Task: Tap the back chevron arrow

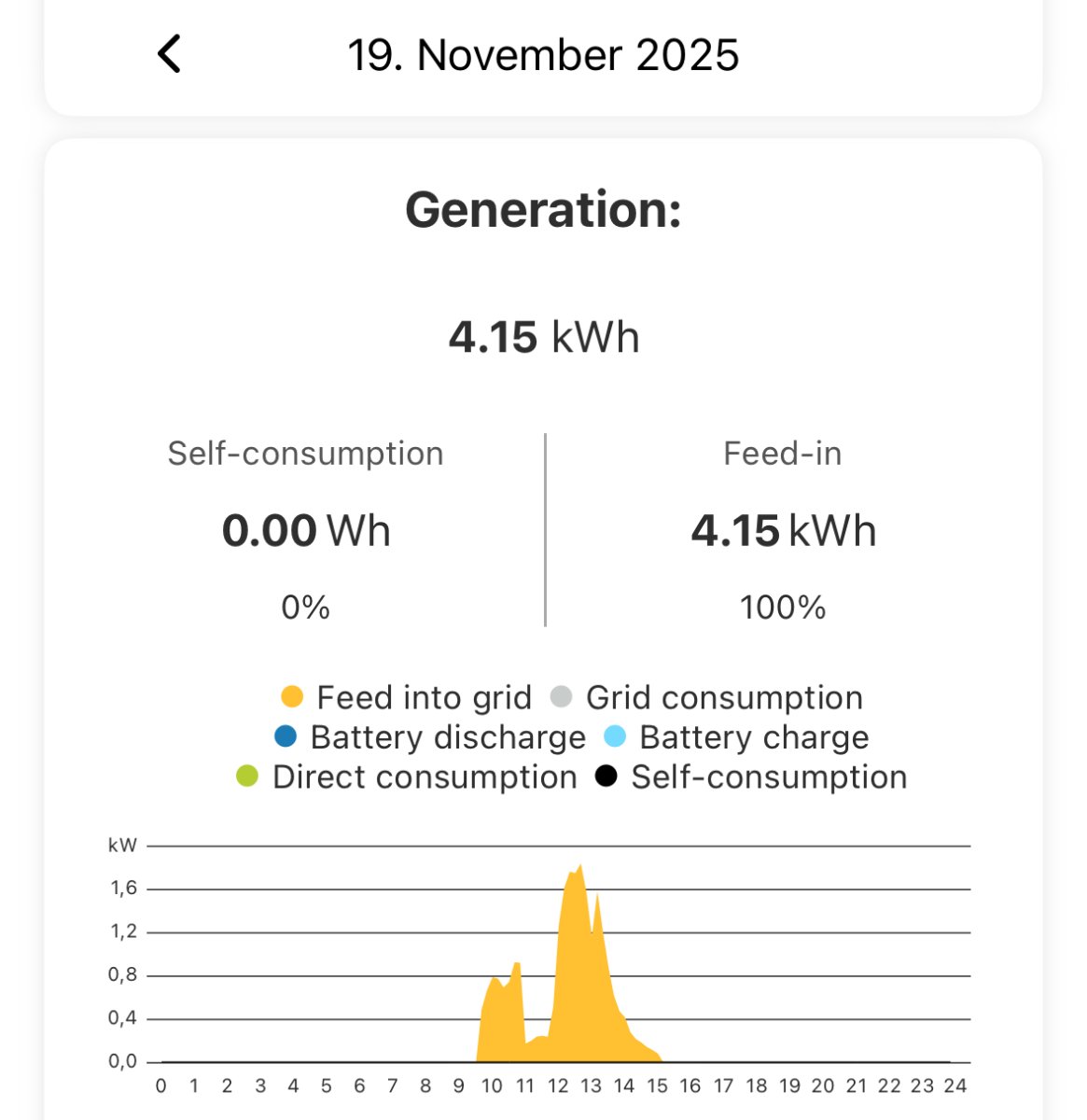Action: click(169, 54)
